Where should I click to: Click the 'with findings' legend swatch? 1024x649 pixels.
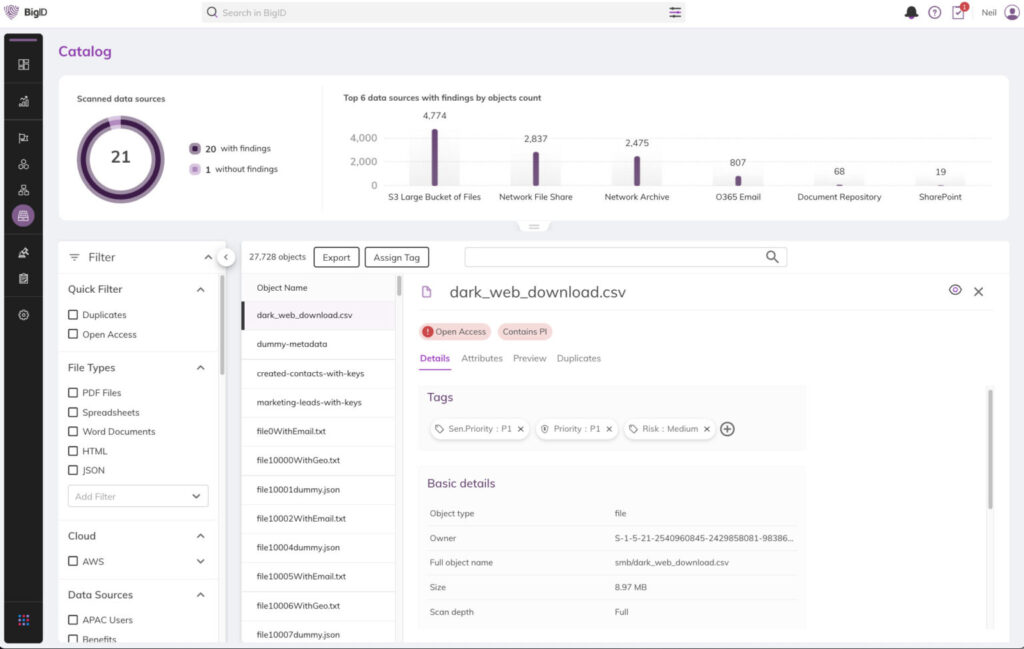click(195, 148)
